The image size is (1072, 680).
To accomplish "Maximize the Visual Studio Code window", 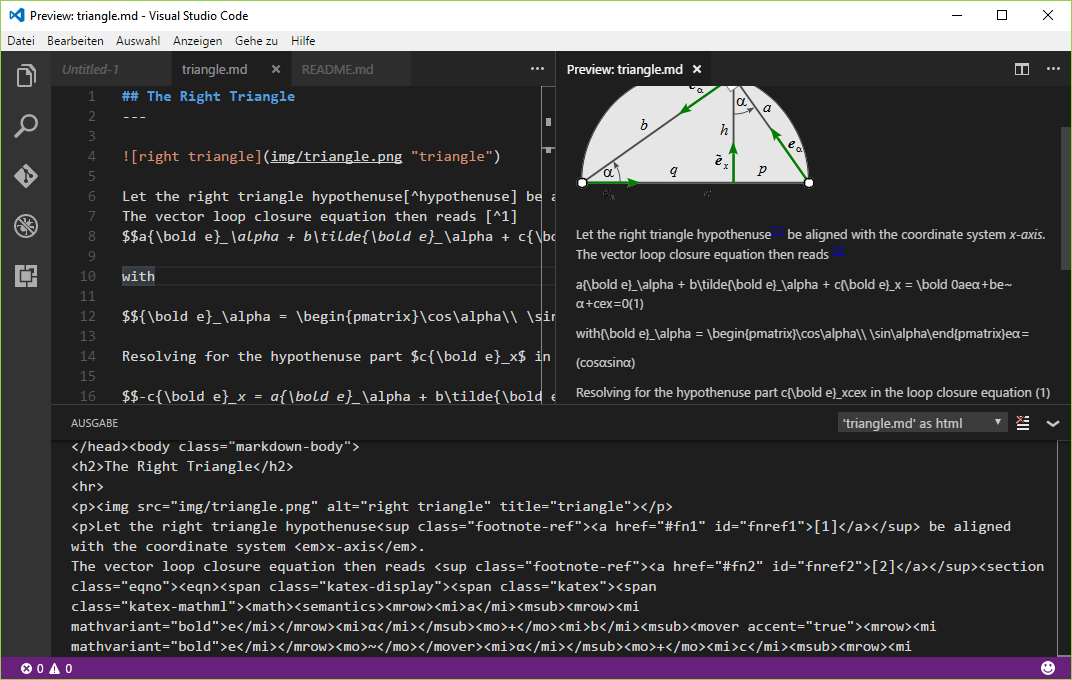I will 1002,15.
